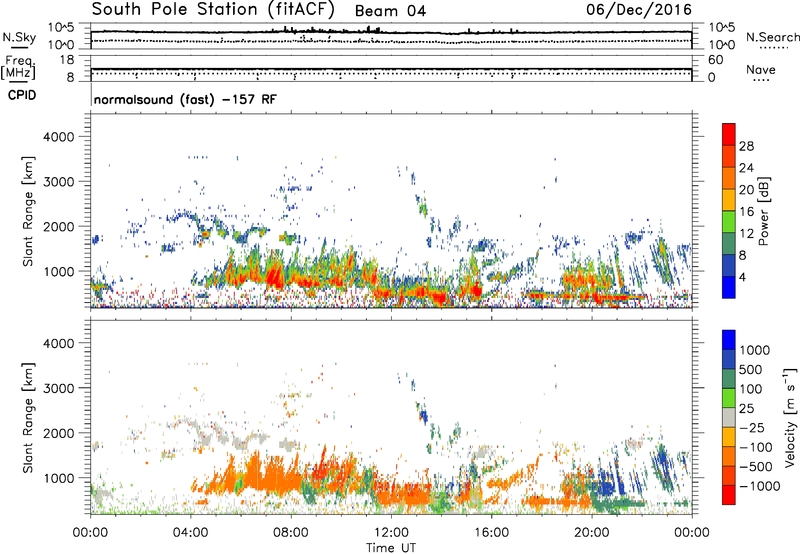Click the '-25' velocity scale value
800x554 pixels.
click(753, 427)
